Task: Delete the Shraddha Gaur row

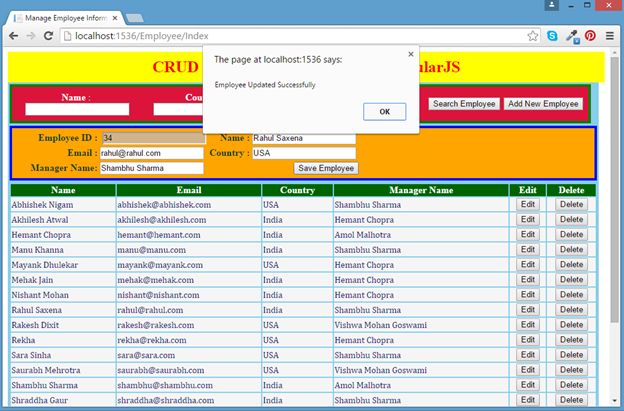Action: click(571, 400)
